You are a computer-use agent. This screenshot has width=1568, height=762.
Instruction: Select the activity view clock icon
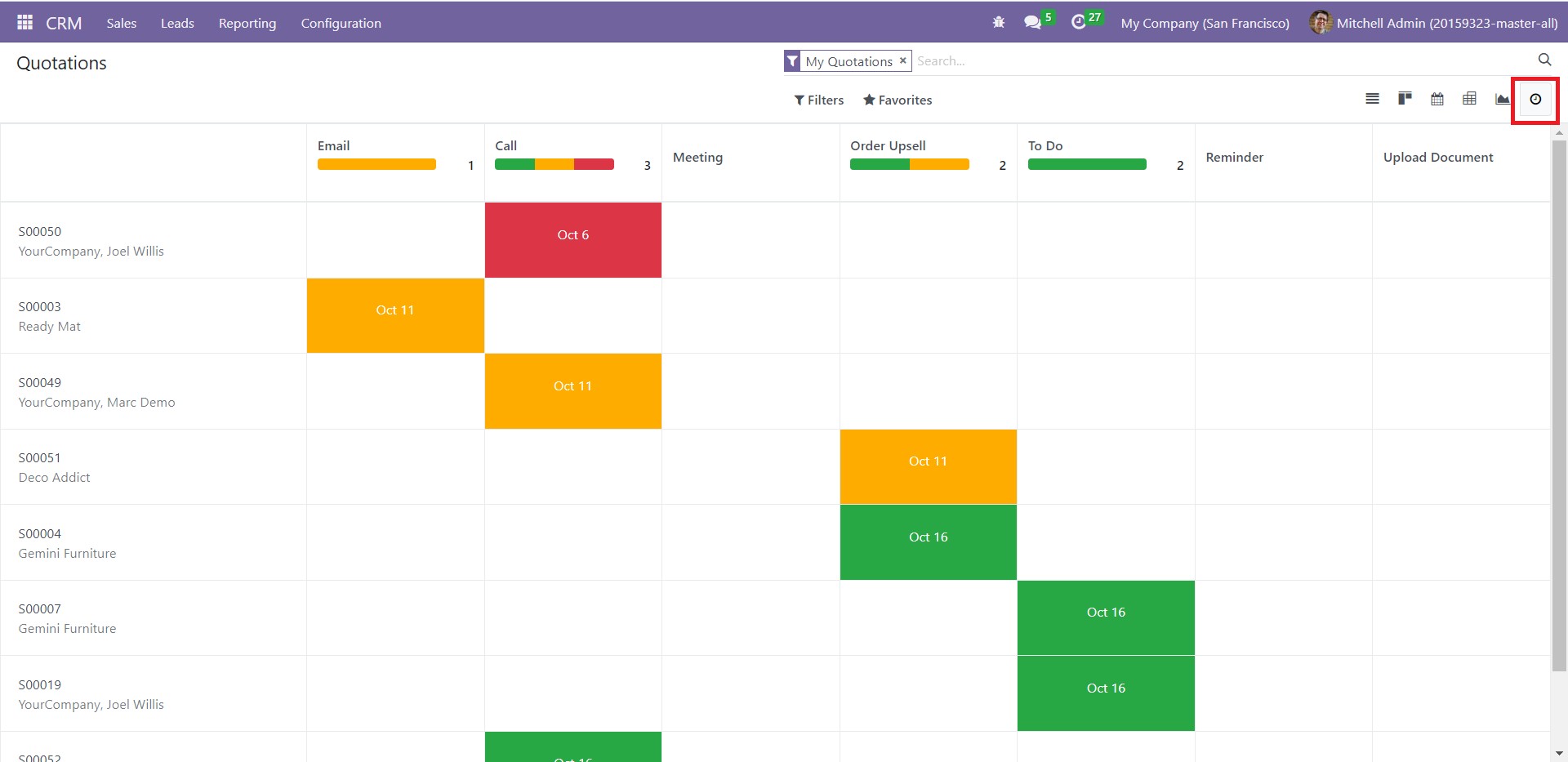(x=1535, y=99)
